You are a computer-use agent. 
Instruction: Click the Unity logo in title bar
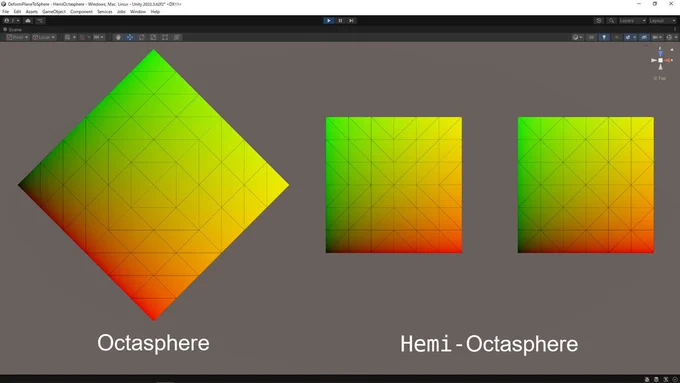(x=3, y=4)
